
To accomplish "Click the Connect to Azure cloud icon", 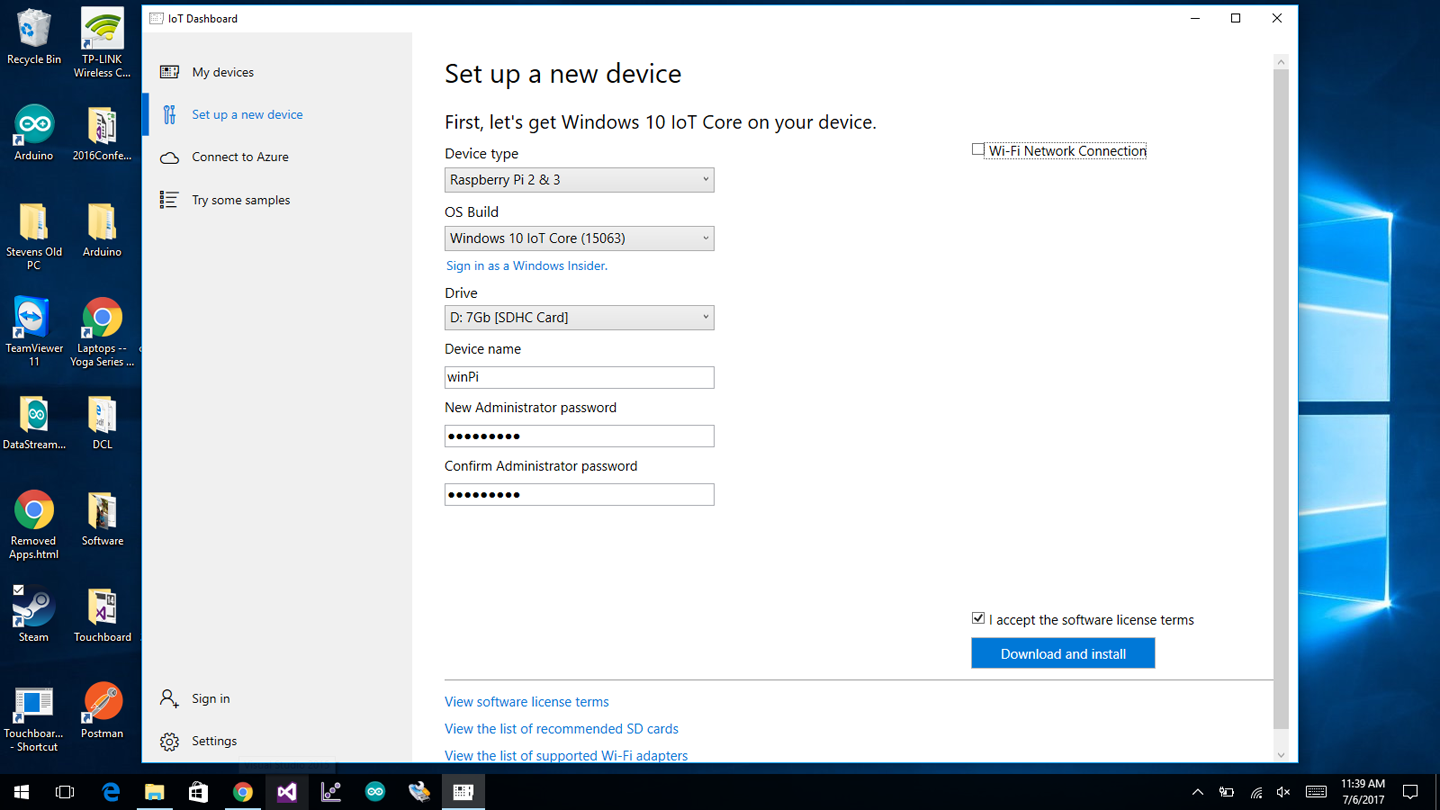I will 169,157.
